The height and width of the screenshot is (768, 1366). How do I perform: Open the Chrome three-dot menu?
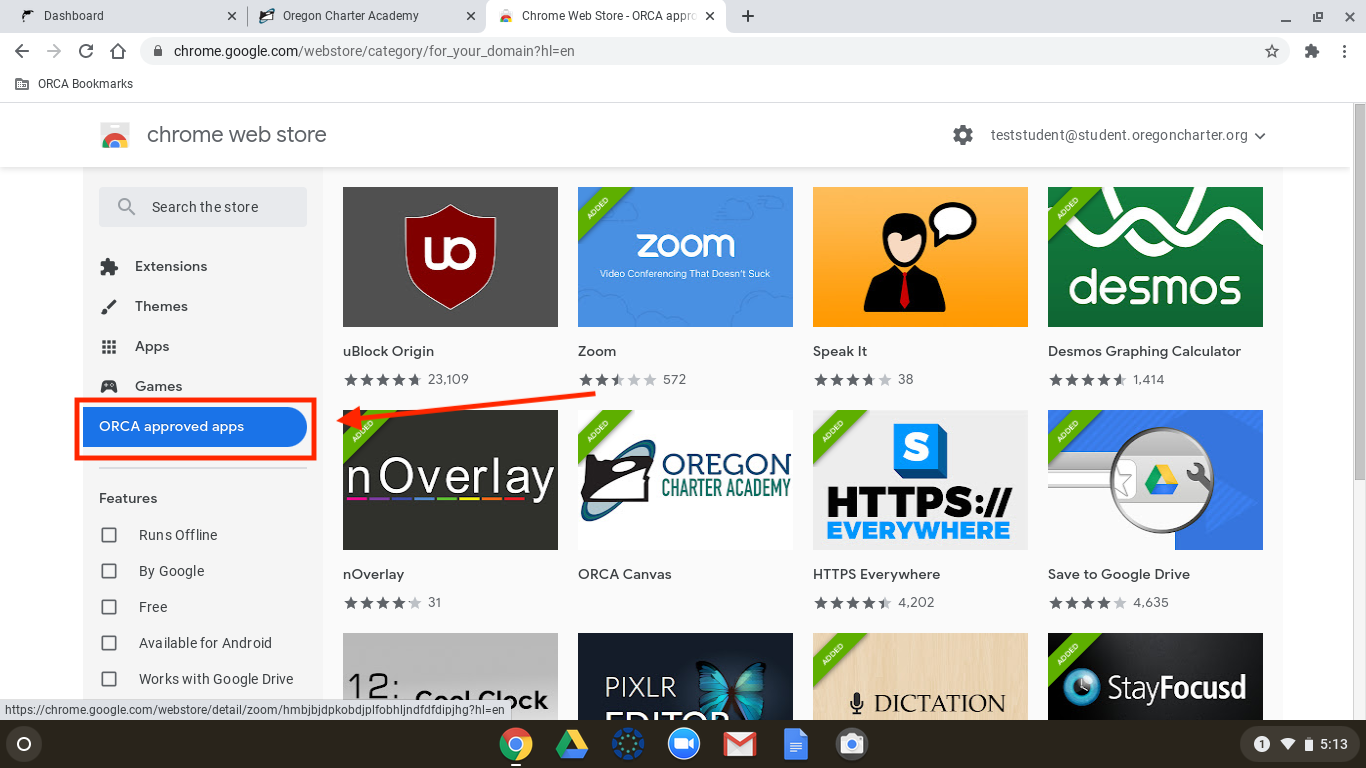(1344, 51)
